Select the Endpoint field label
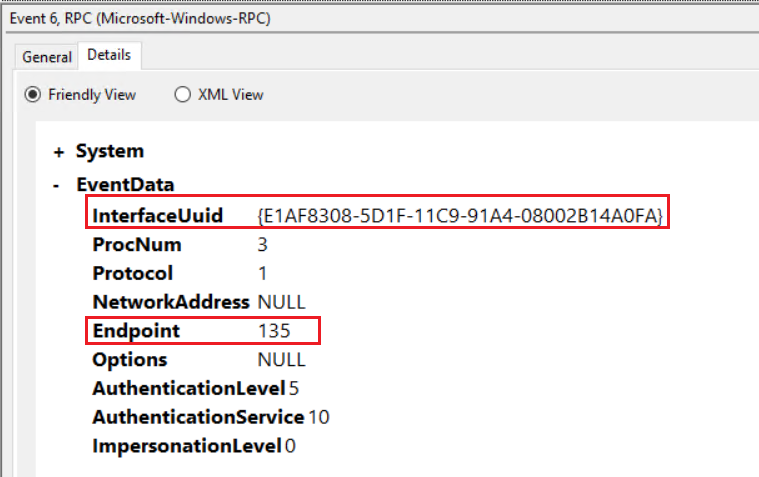This screenshot has height=477, width=759. pyautogui.click(x=136, y=330)
